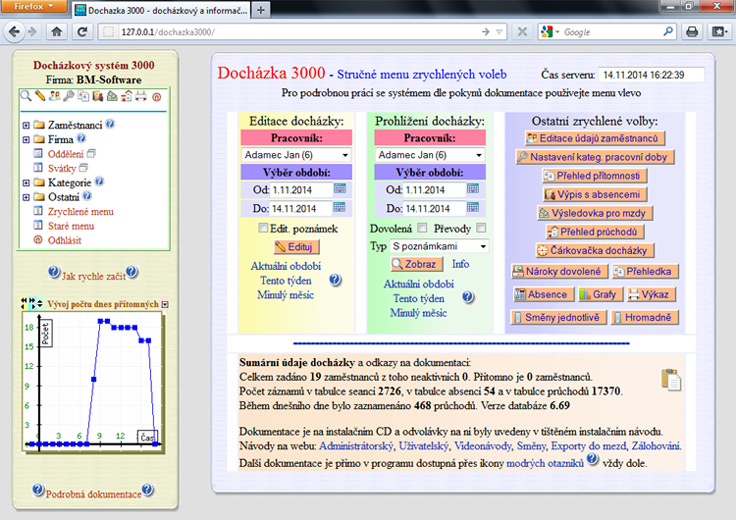This screenshot has width=736, height=520.
Task: Open Pracovník dropdown in Editace docházky
Action: click(296, 155)
